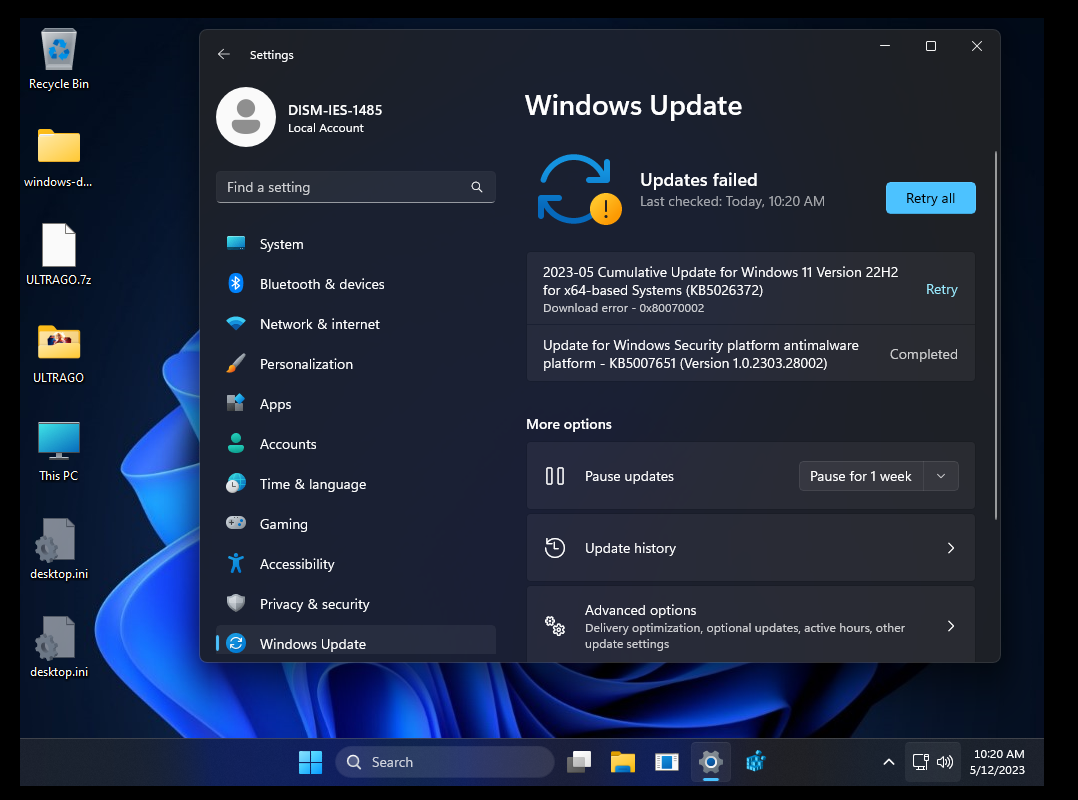Open Update history chevron
Screen dimensions: 1078x800
pyautogui.click(x=951, y=548)
